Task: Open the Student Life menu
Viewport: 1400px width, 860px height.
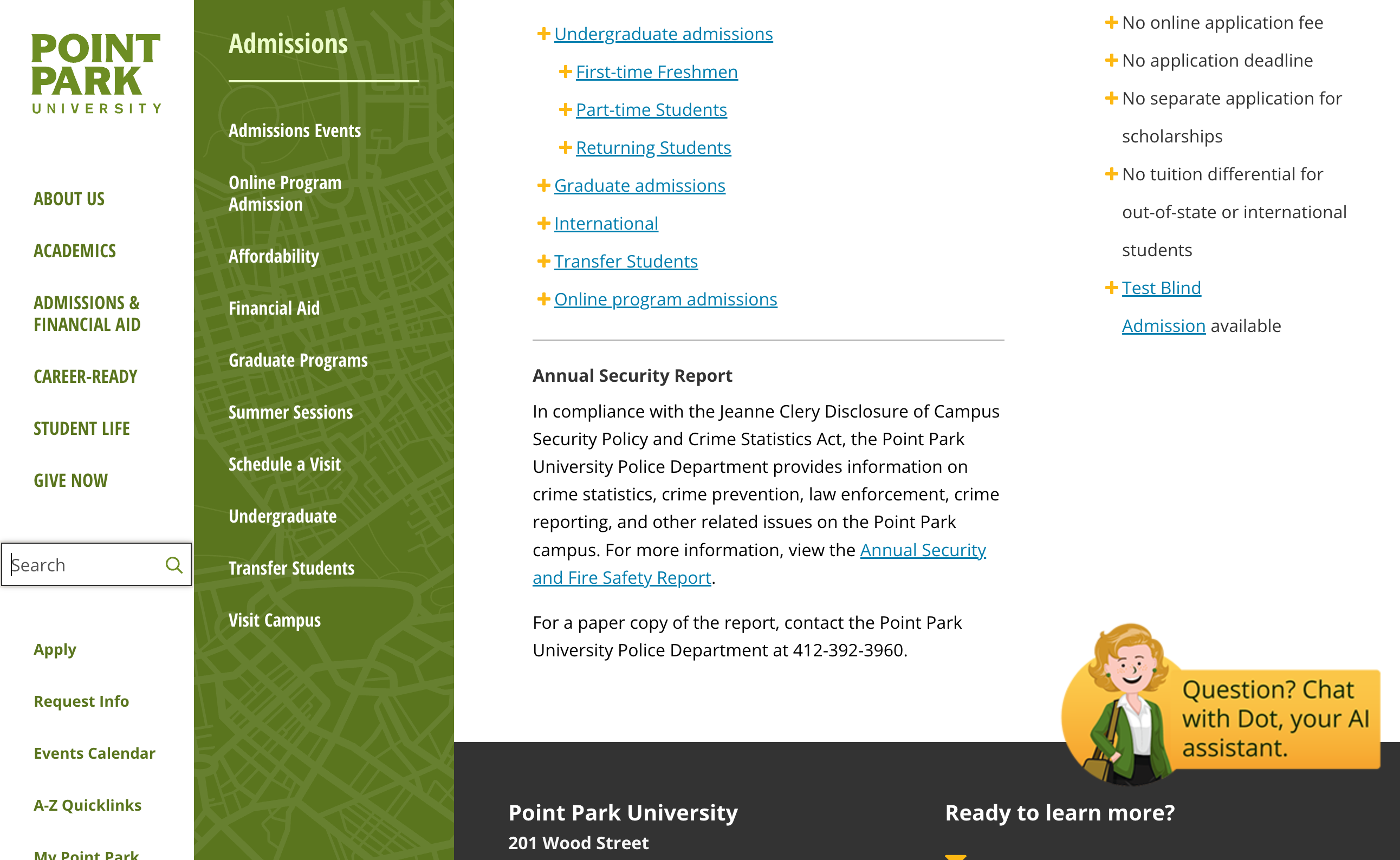Action: click(82, 428)
